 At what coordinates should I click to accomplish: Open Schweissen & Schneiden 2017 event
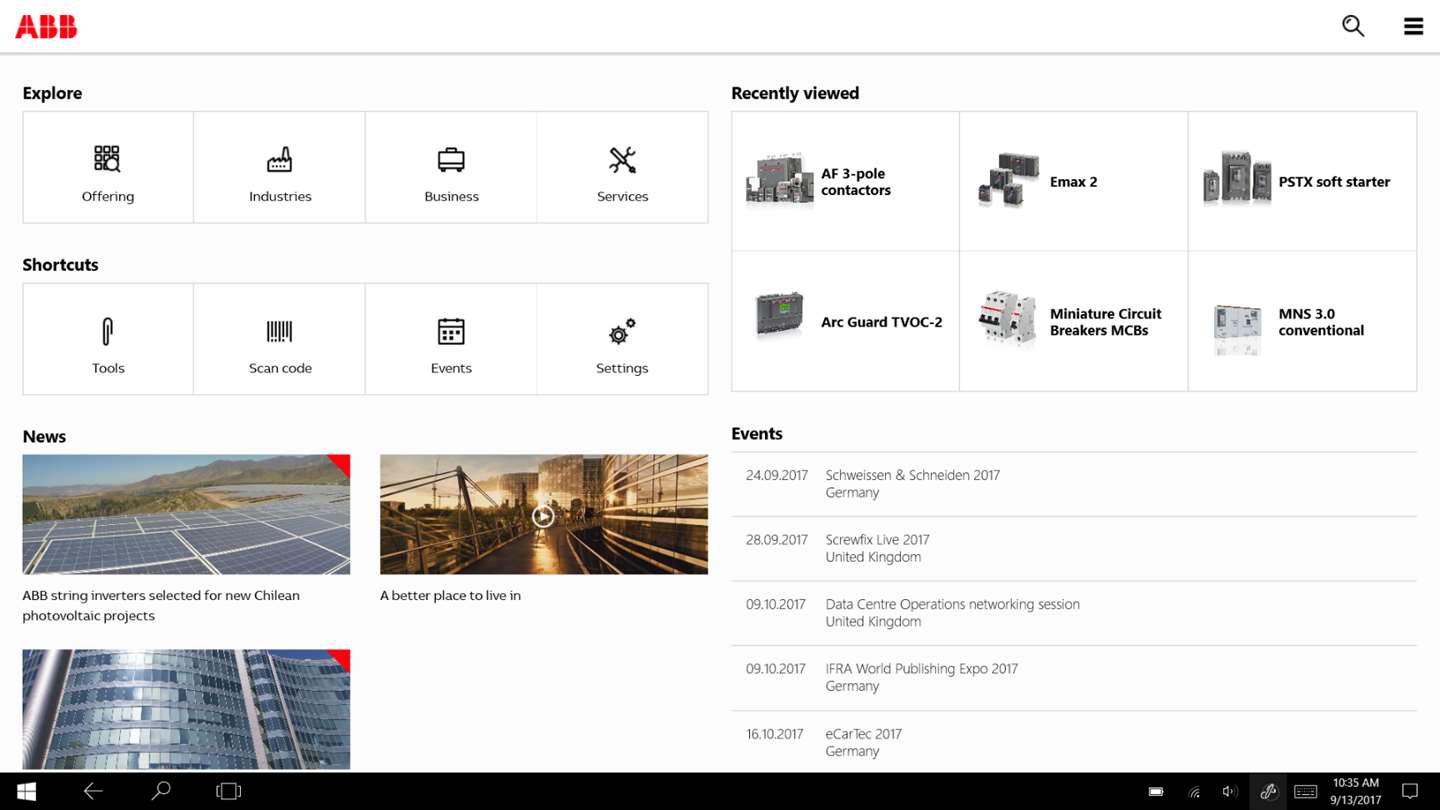pyautogui.click(x=1074, y=484)
